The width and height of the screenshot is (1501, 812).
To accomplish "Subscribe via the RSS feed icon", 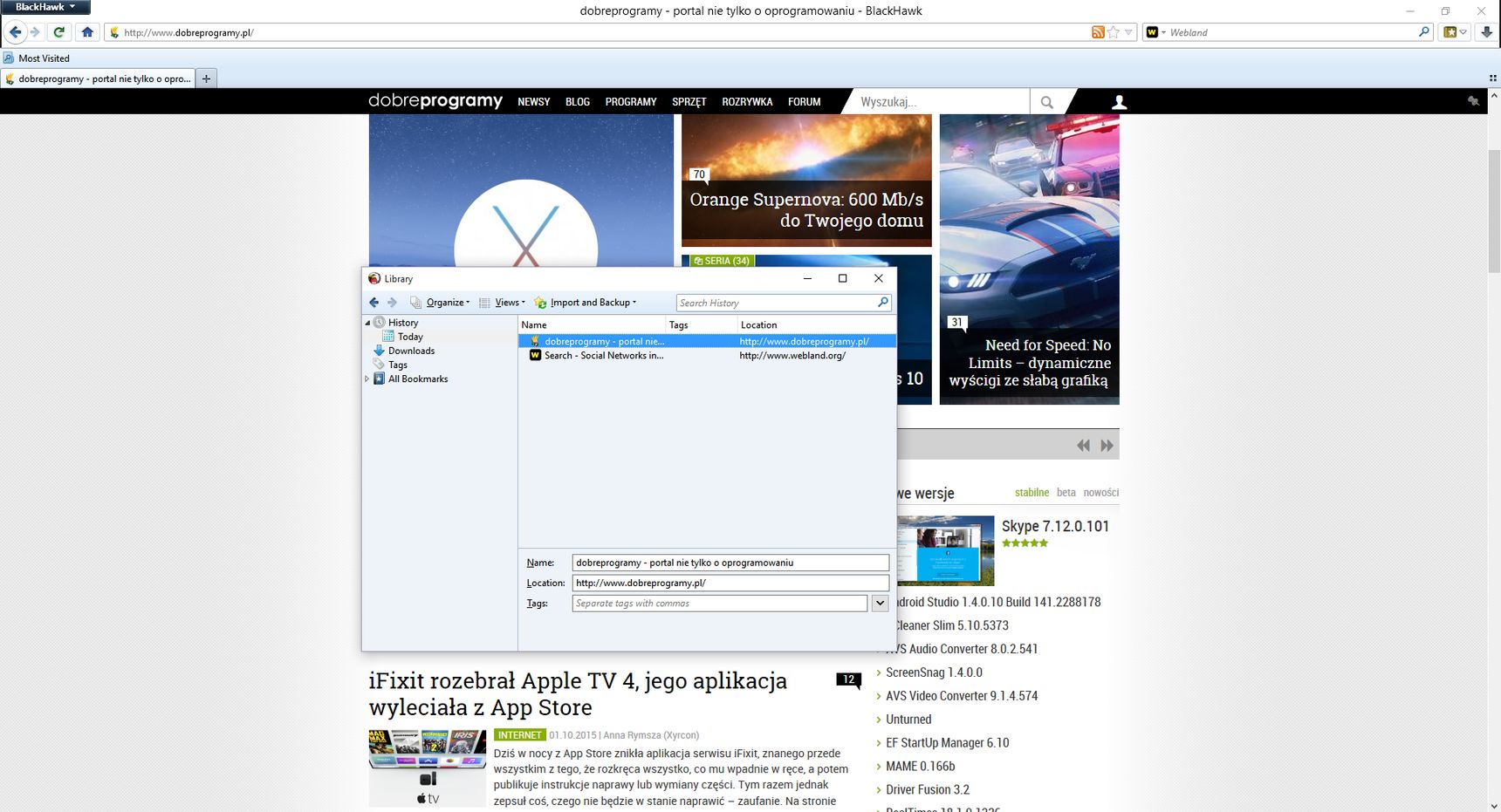I will [1098, 32].
